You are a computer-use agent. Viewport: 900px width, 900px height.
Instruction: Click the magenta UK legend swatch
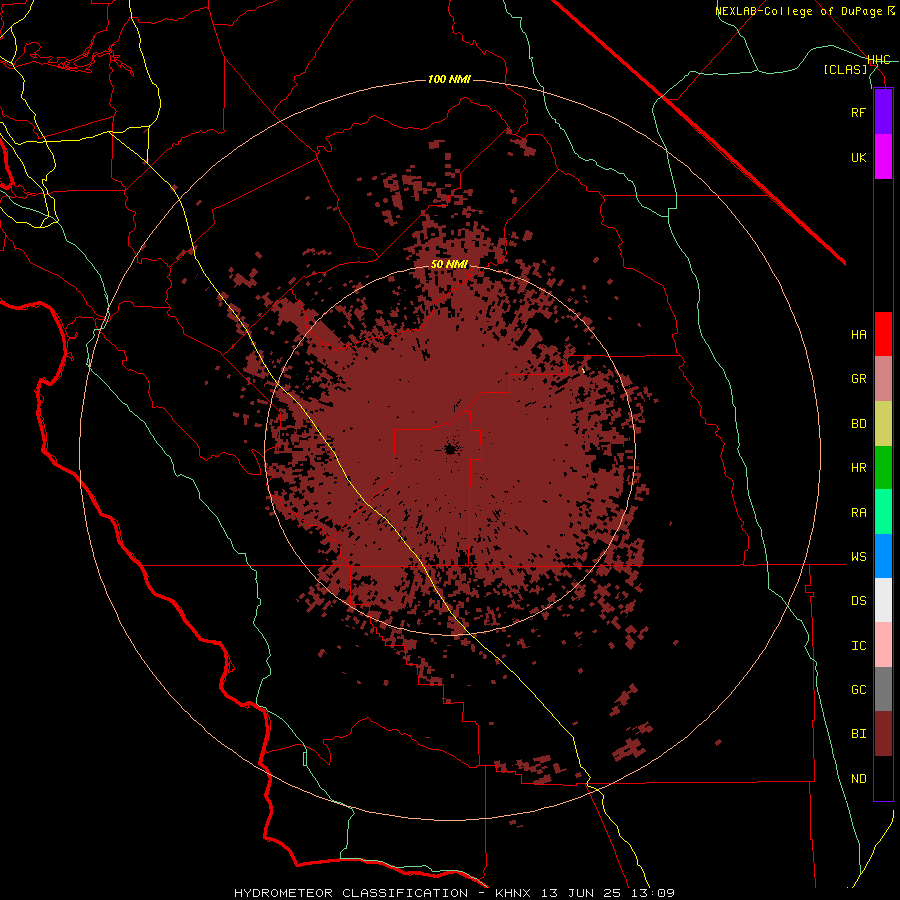(883, 157)
